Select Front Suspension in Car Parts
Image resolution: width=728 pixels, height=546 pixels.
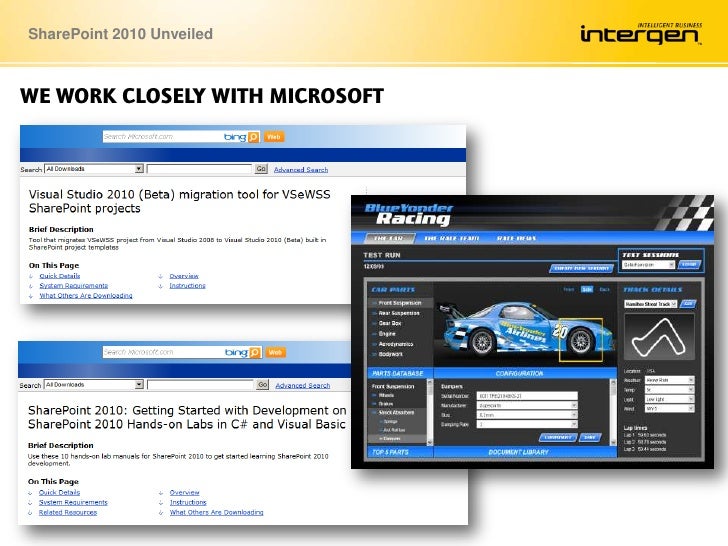click(400, 303)
